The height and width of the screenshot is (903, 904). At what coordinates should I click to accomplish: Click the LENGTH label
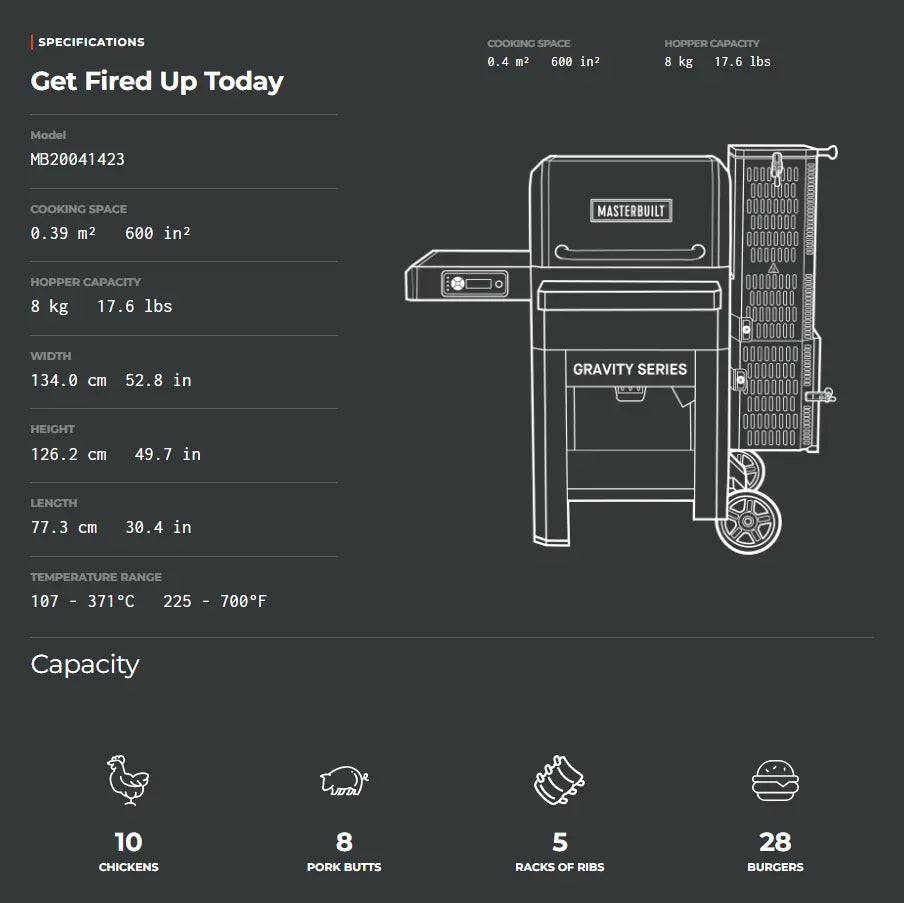point(54,503)
